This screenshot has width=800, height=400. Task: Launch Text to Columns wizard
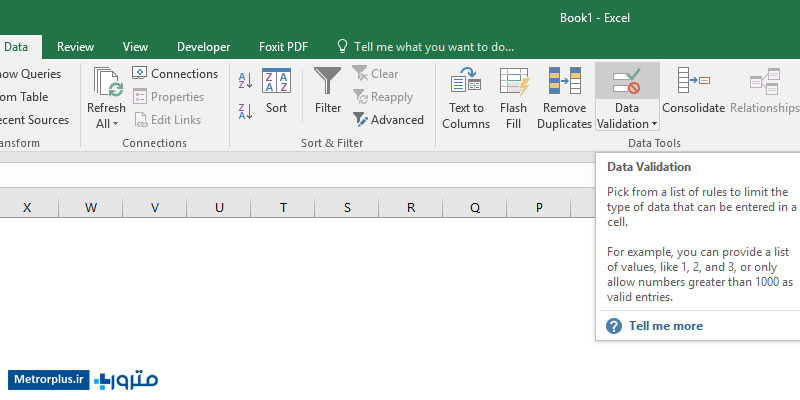coord(466,98)
